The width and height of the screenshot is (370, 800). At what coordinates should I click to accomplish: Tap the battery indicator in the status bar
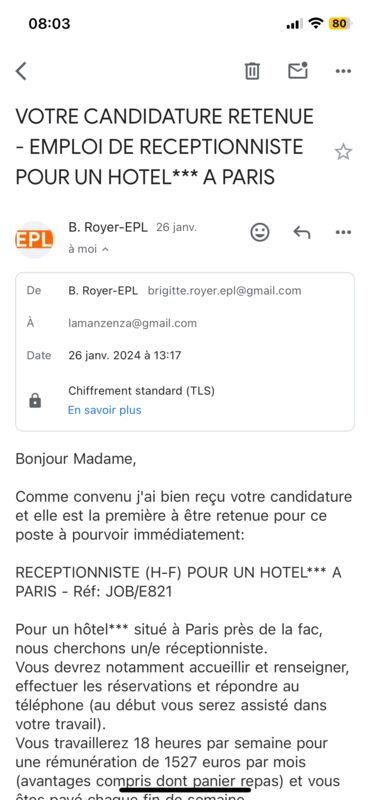pos(340,23)
